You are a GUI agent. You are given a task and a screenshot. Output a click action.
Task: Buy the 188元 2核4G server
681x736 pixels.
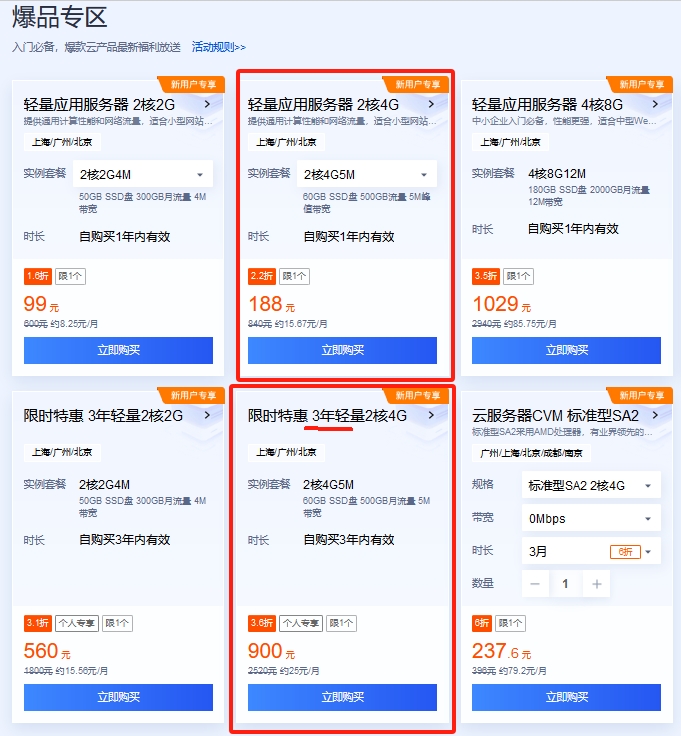tap(342, 350)
